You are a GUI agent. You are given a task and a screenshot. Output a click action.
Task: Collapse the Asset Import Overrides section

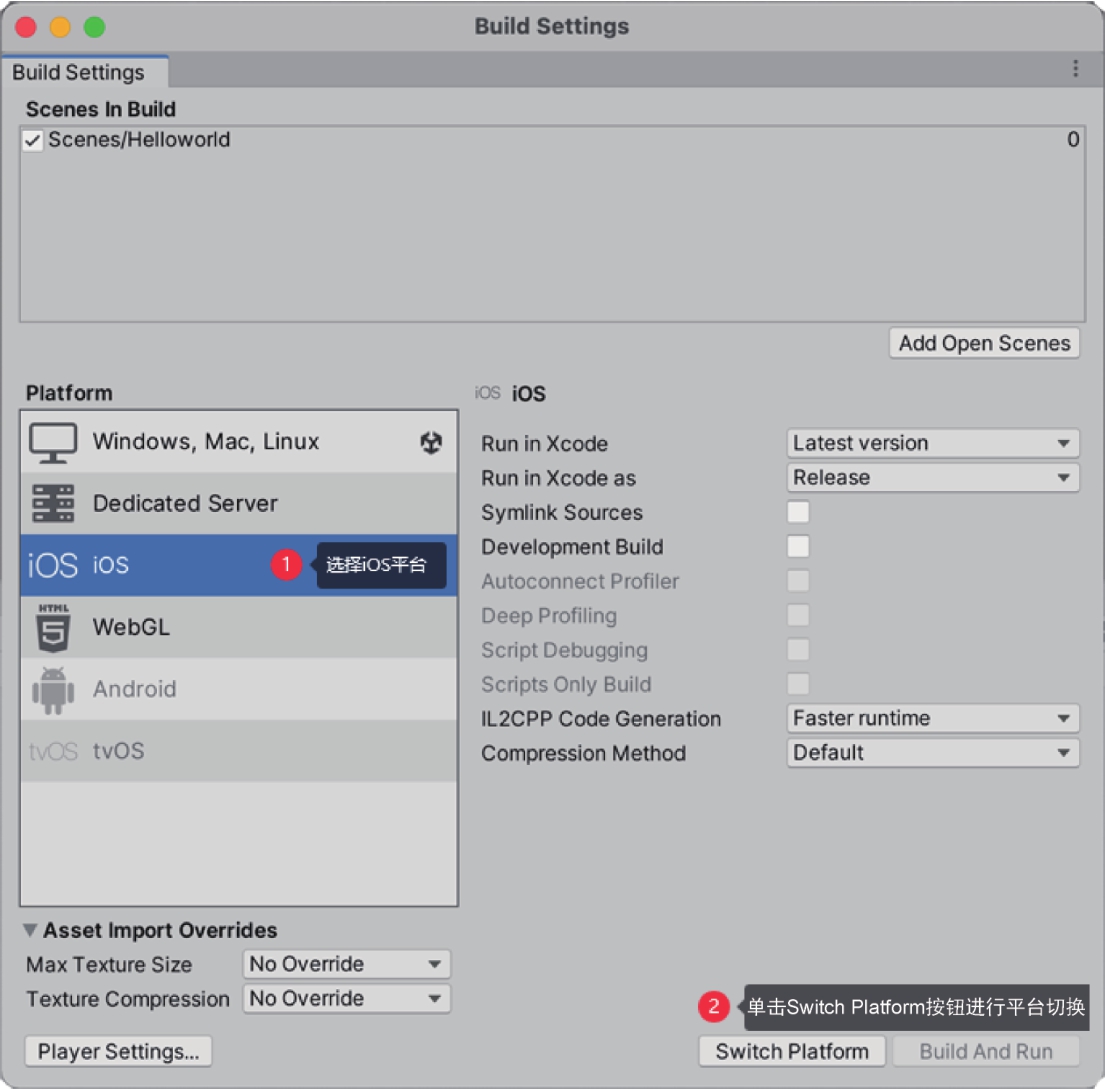click(x=30, y=930)
